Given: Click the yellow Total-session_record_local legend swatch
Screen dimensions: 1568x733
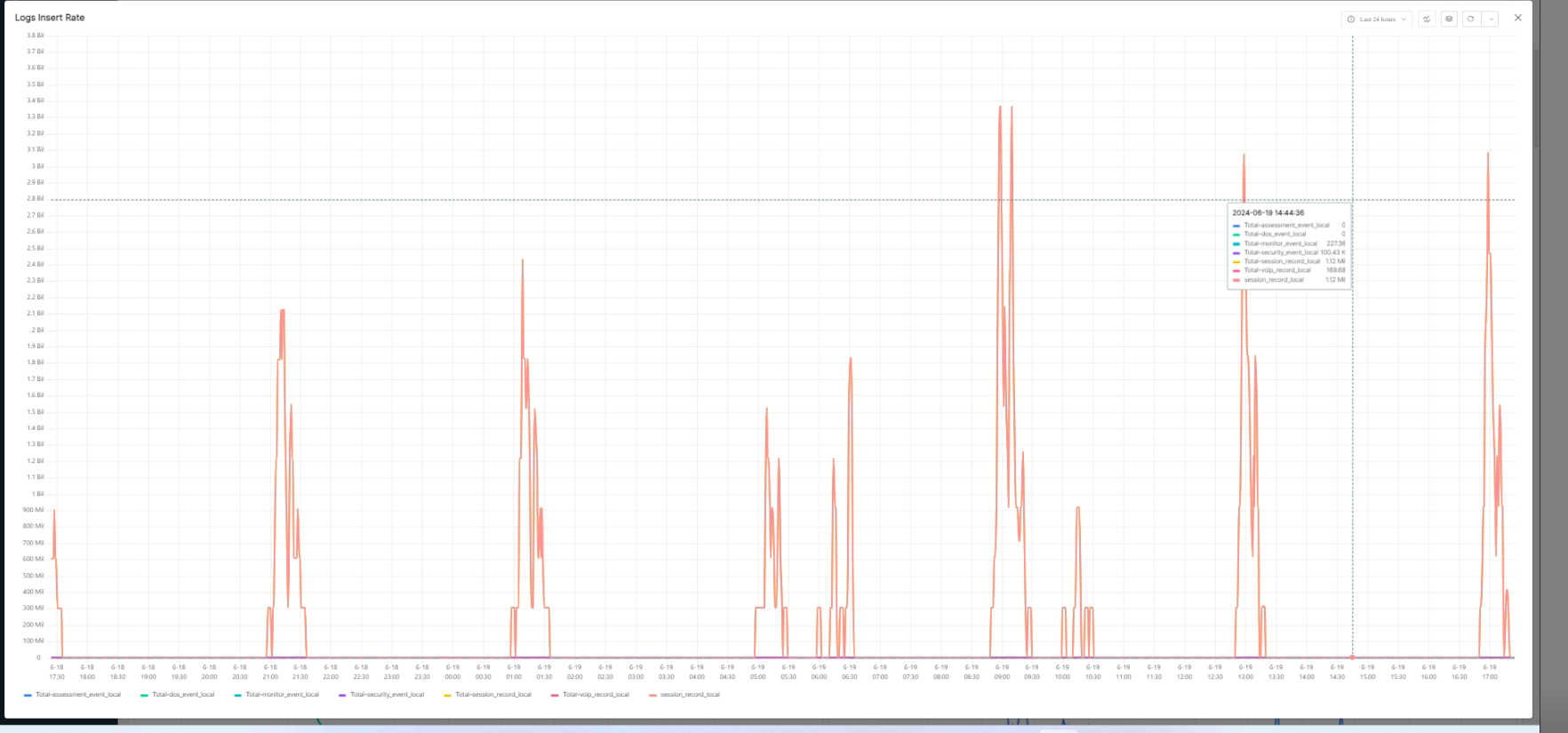Looking at the screenshot, I should pos(447,695).
